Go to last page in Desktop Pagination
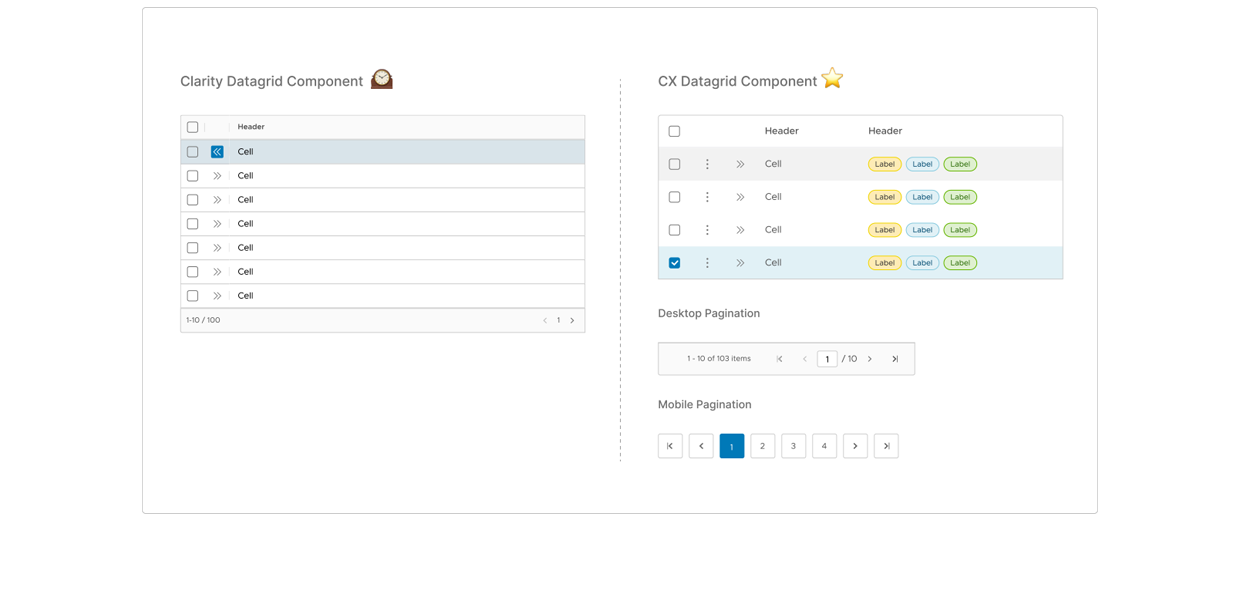 [x=895, y=359]
